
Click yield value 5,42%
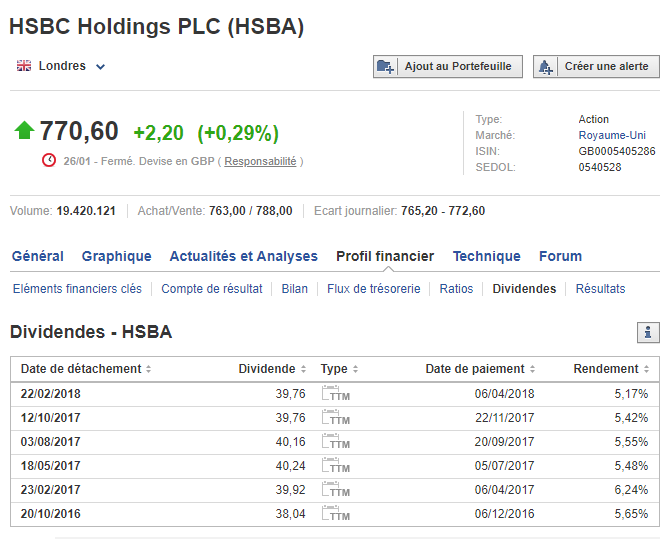point(632,418)
